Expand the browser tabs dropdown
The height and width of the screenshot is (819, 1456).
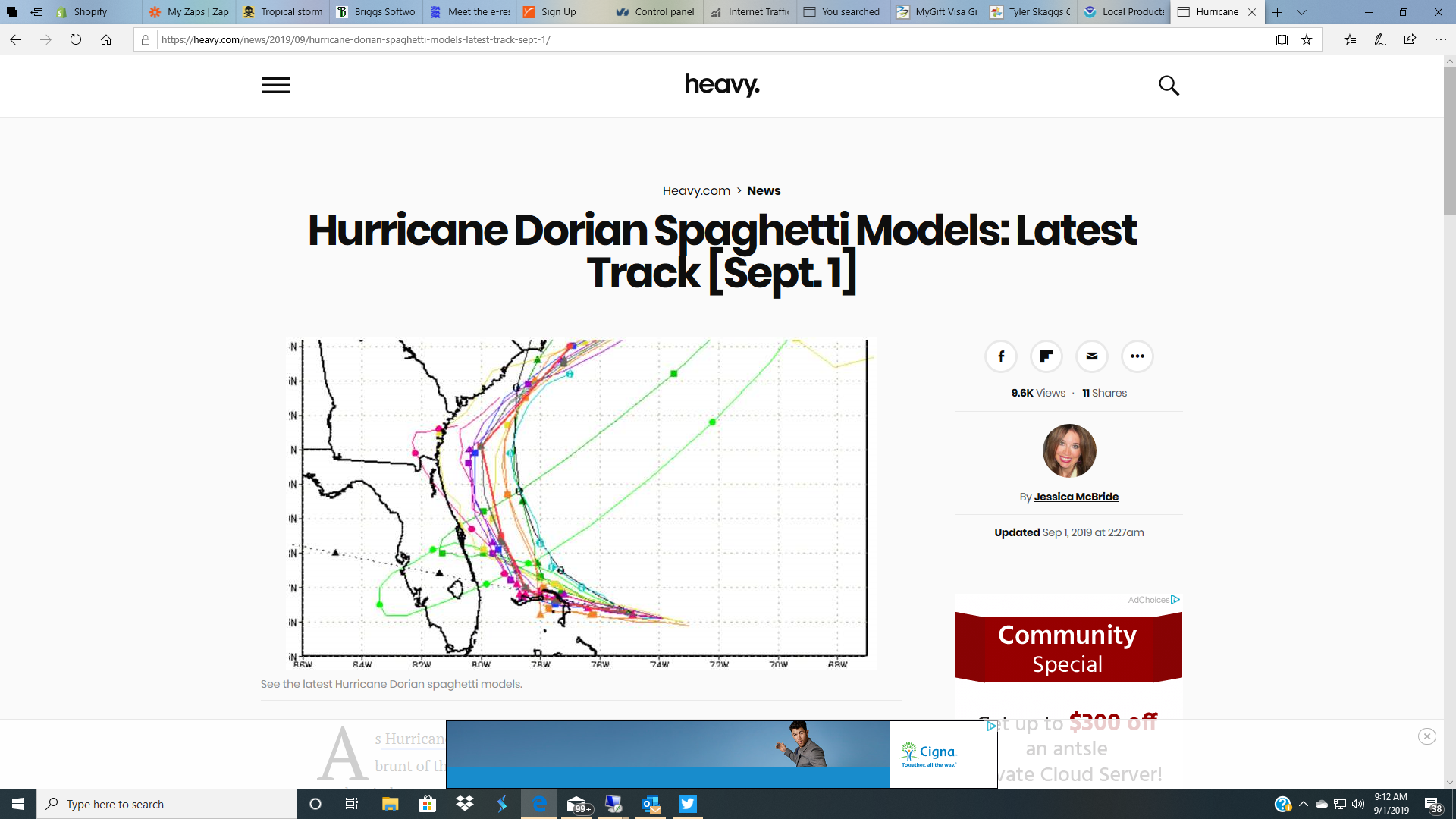1302,11
